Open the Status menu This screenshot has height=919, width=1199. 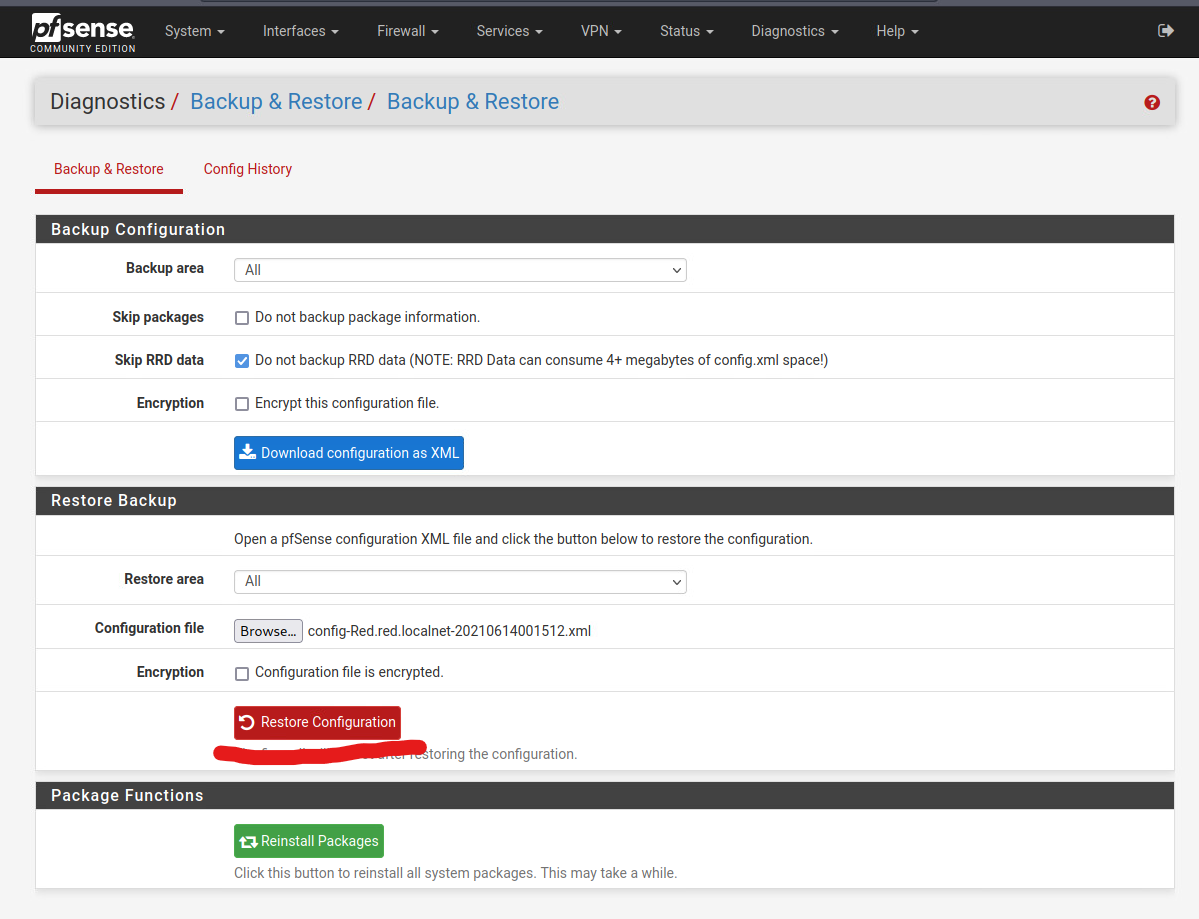point(687,31)
